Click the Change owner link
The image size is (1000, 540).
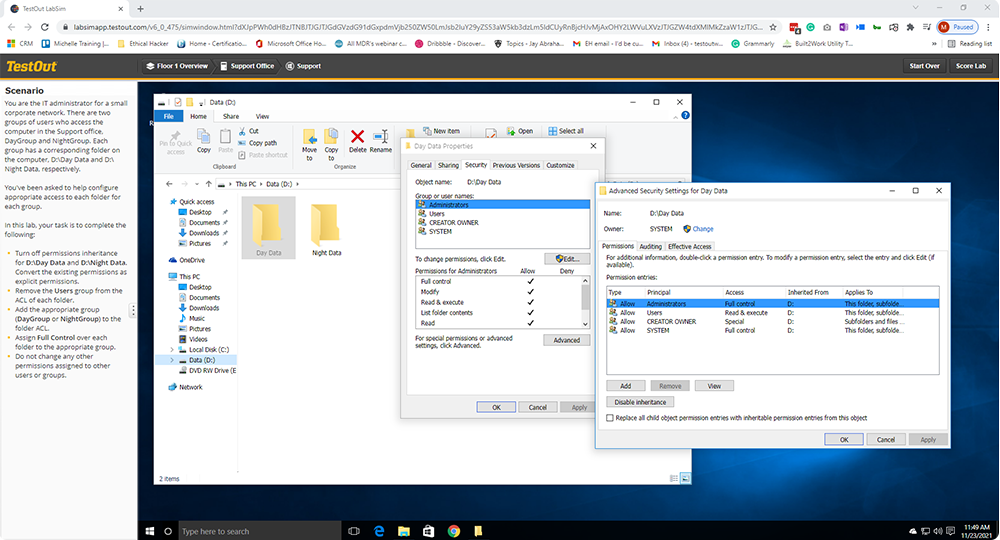point(703,229)
